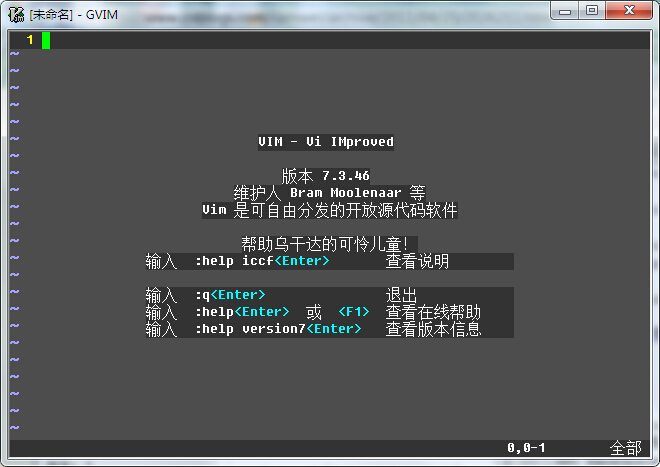The height and width of the screenshot is (467, 660).
Task: Close the GVIM window
Action: [629, 11]
